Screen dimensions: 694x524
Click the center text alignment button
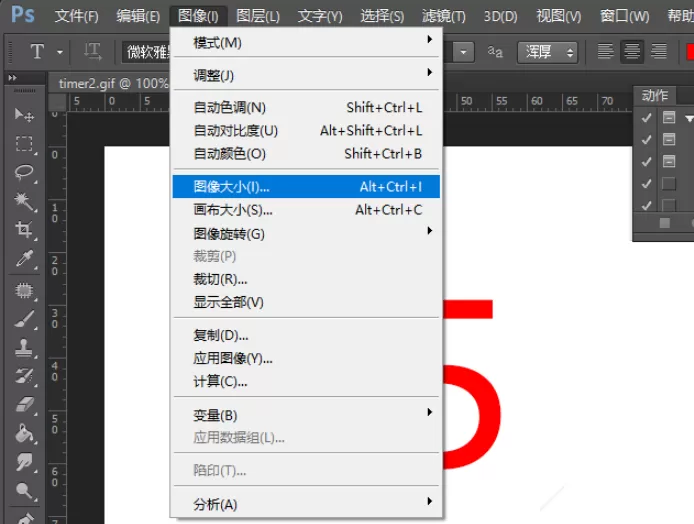632,52
